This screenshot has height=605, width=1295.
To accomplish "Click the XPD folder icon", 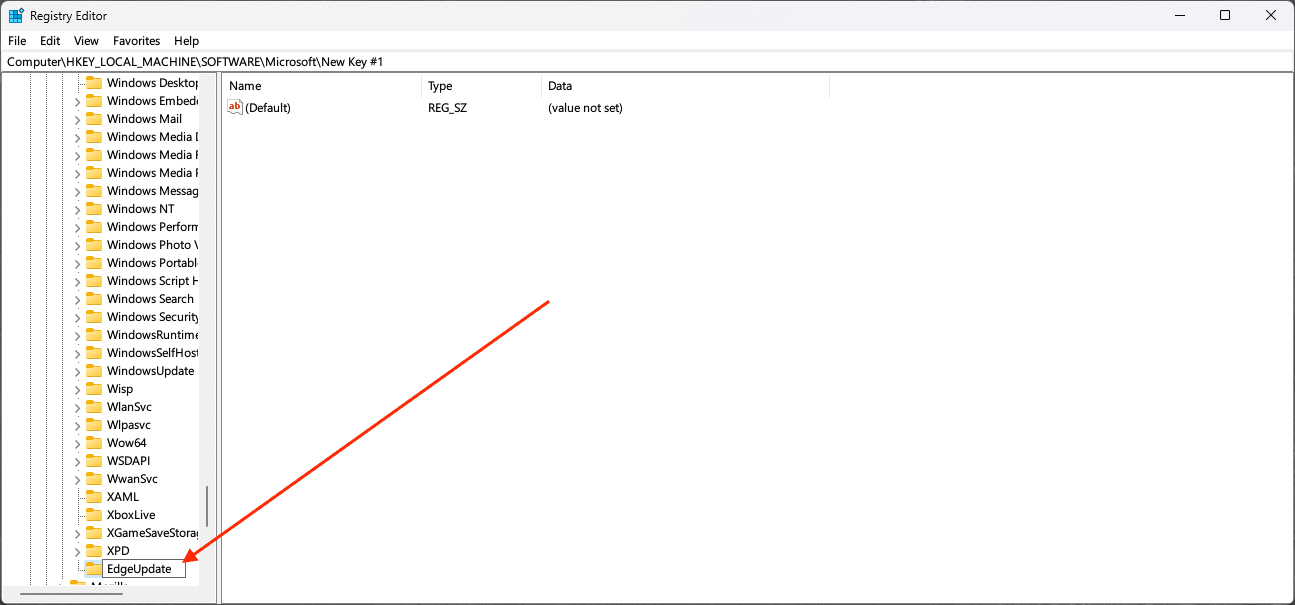I will tap(94, 551).
